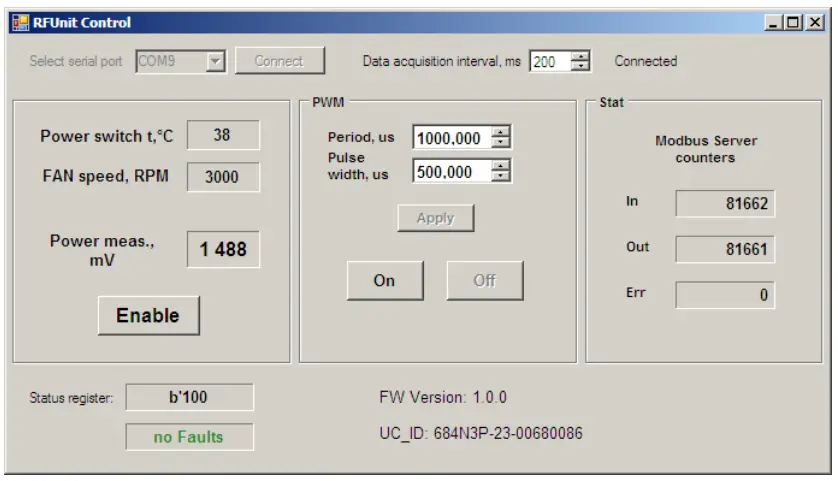This screenshot has width=838, height=481.
Task: Decrease data acquisition interval with down arrow
Action: (580, 66)
